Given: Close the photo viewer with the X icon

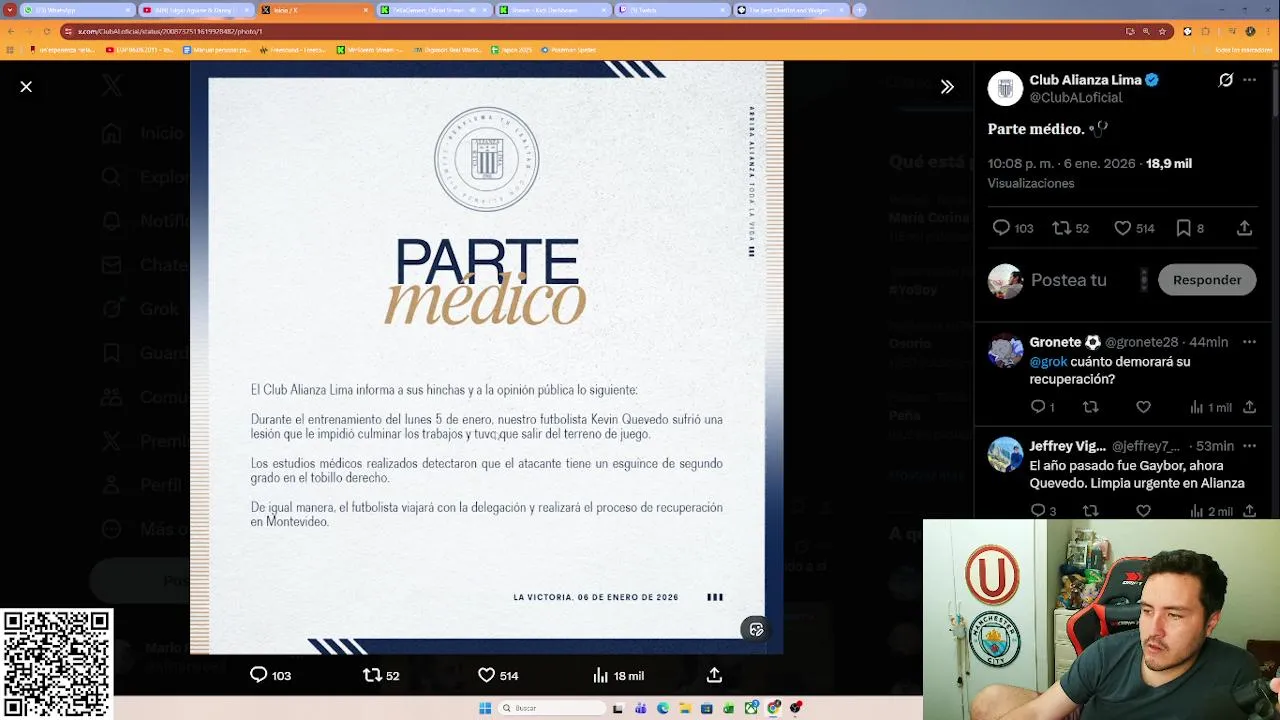Looking at the screenshot, I should pos(26,87).
